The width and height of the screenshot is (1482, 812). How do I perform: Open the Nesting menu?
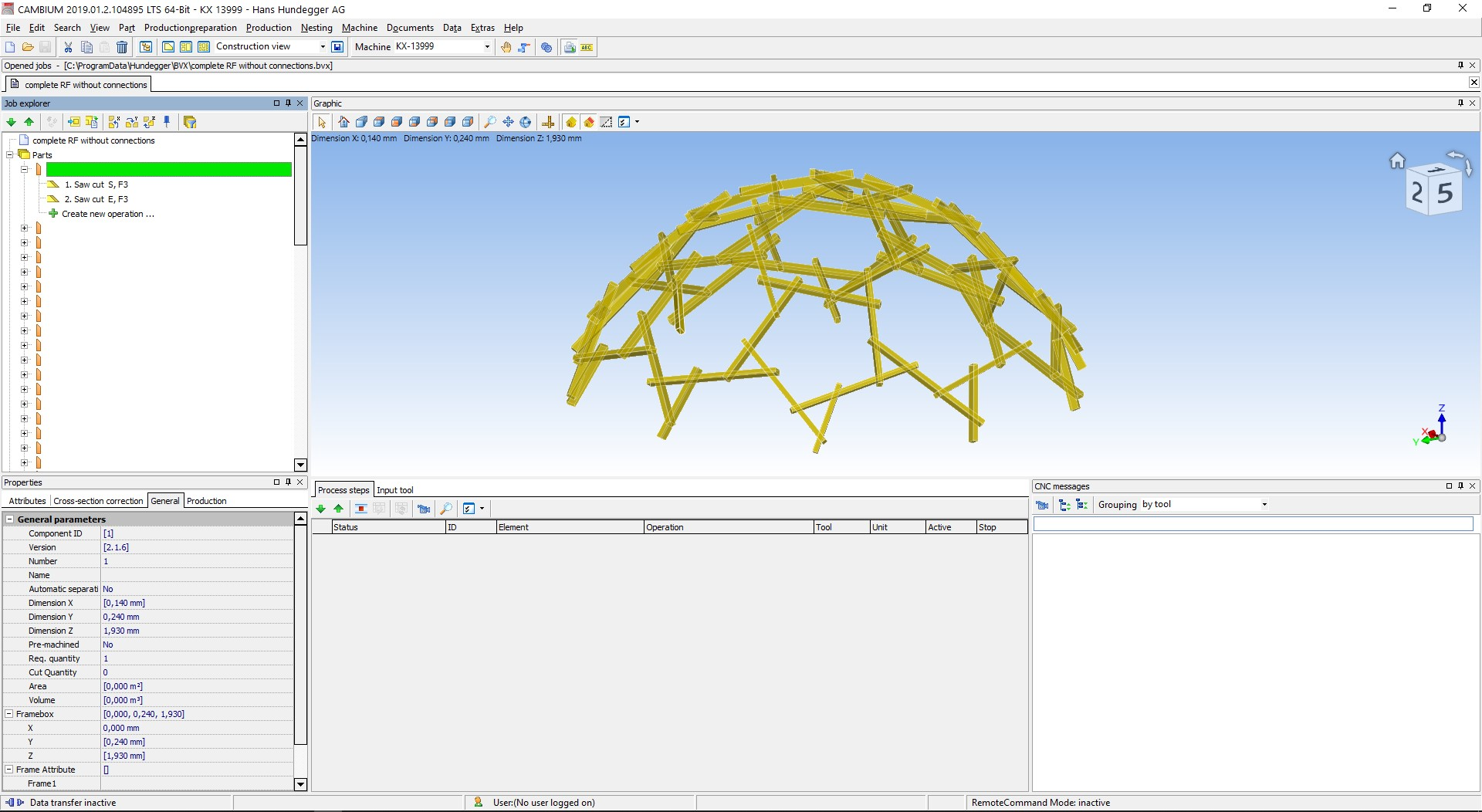tap(316, 28)
